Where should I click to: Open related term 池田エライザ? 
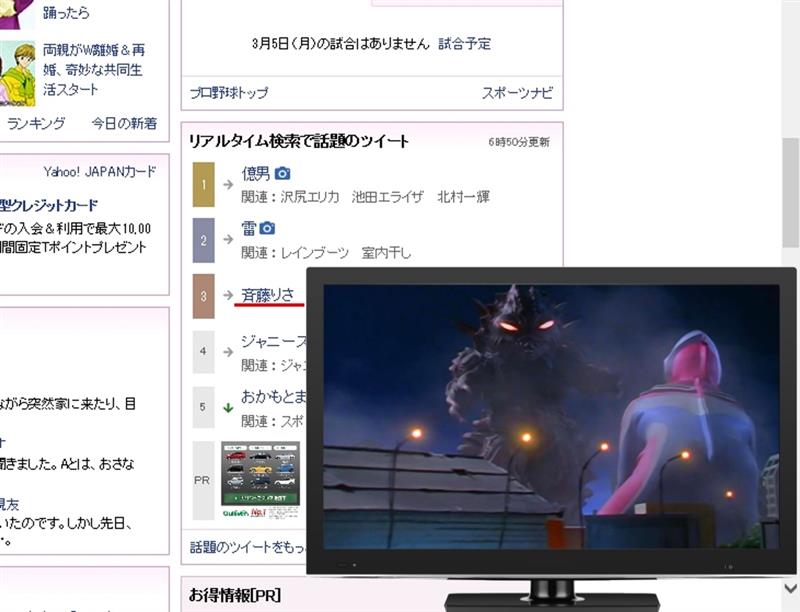pyautogui.click(x=388, y=197)
